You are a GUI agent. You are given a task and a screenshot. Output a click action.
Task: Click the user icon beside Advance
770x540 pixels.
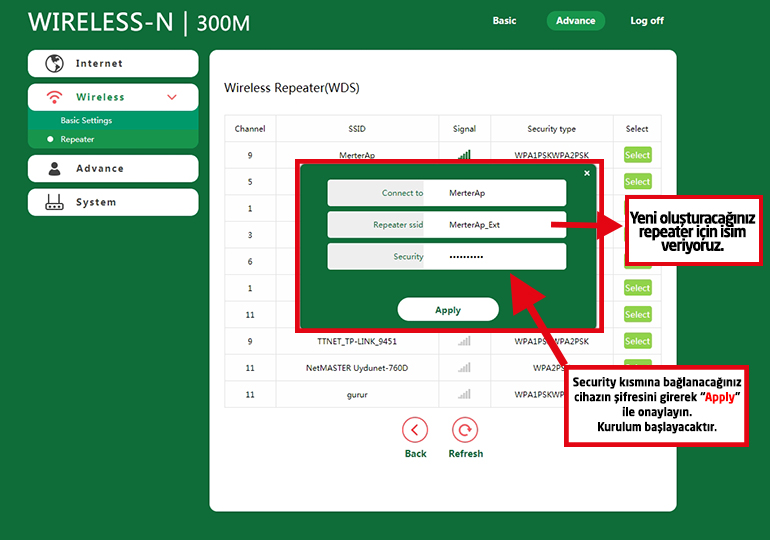pos(54,169)
